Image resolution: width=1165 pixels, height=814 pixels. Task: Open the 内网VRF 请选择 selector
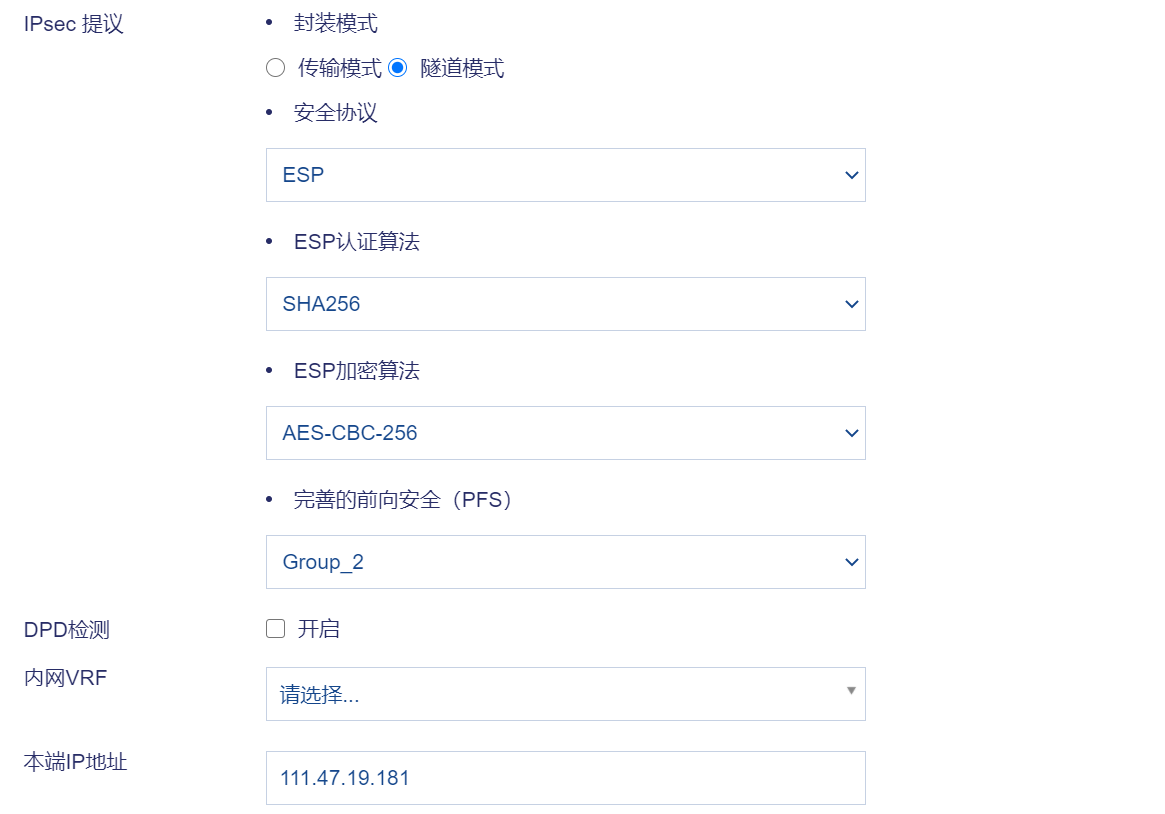[565, 694]
